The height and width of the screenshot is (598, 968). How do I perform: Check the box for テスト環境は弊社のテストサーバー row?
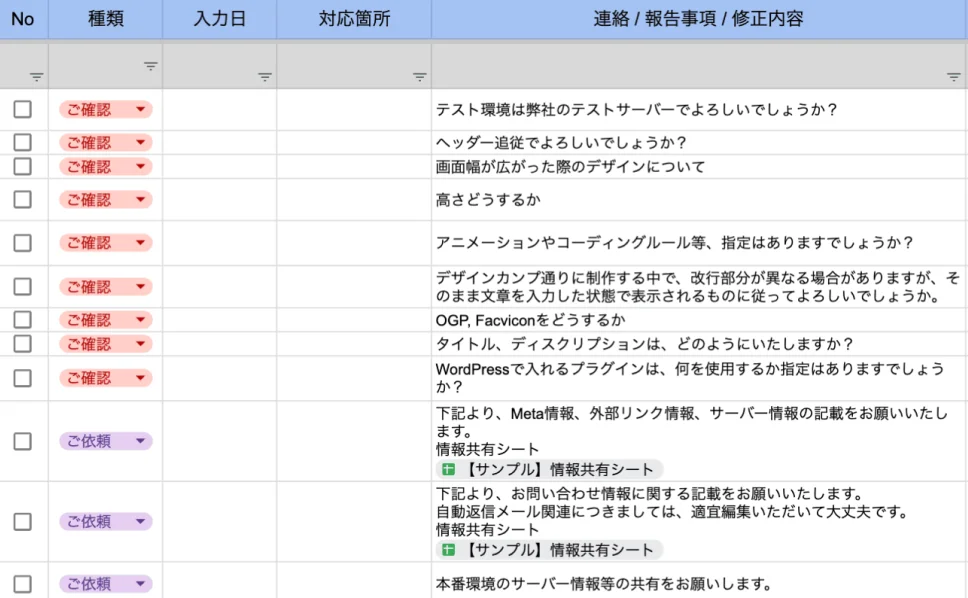click(x=23, y=109)
